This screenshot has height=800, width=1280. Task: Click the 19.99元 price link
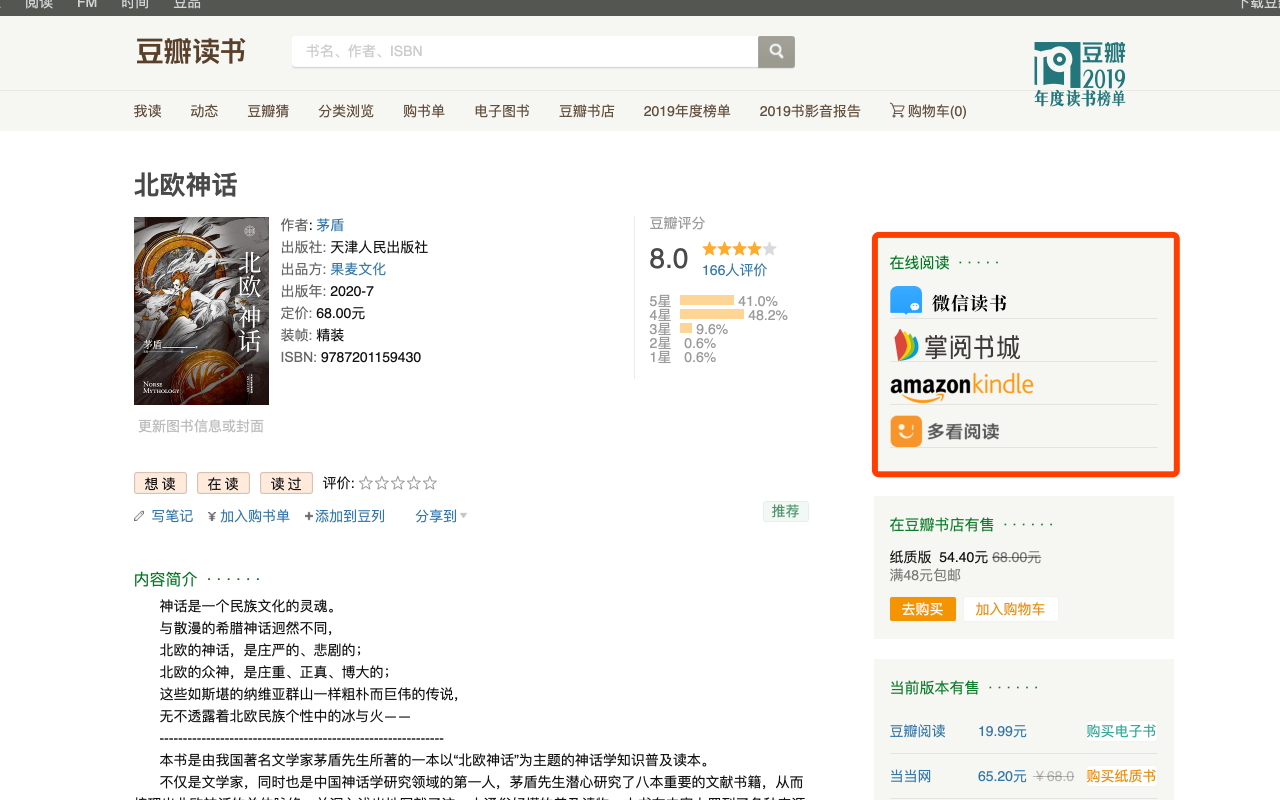1002,731
